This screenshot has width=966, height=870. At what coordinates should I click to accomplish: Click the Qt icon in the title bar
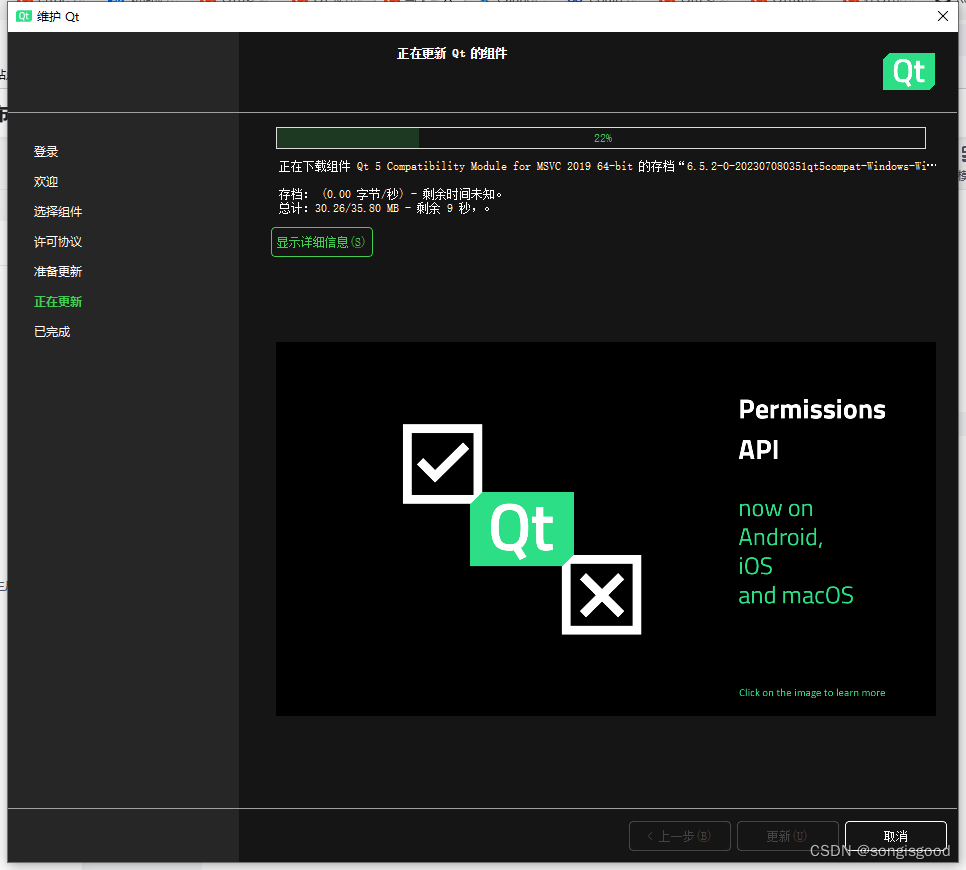(22, 16)
